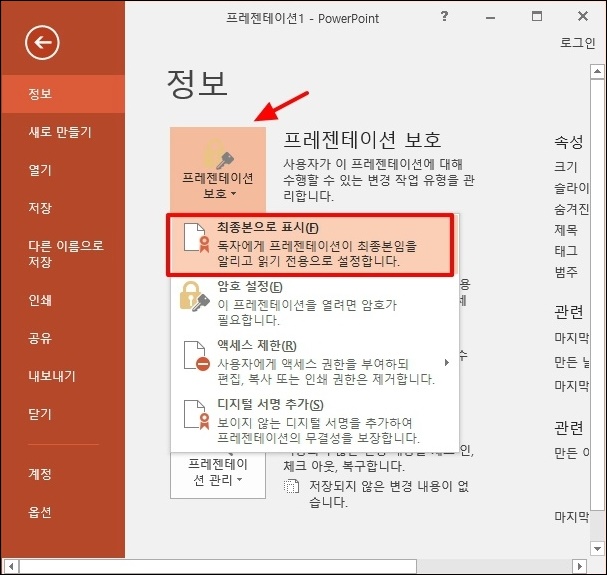Viewport: 607px width, 575px height.
Task: Open 옵션 from the sidebar
Action: click(40, 512)
